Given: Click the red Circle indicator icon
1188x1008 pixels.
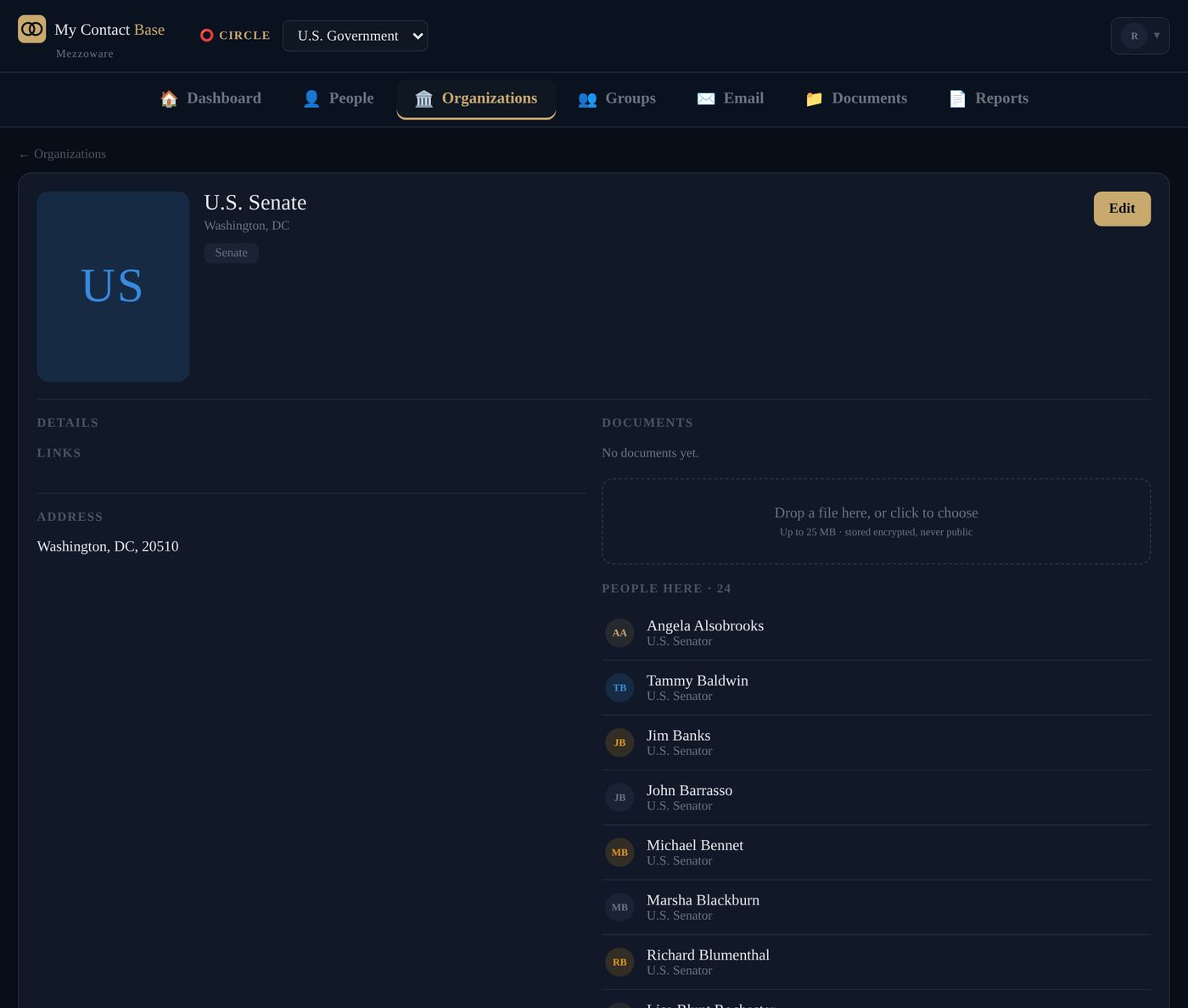Looking at the screenshot, I should pos(206,36).
